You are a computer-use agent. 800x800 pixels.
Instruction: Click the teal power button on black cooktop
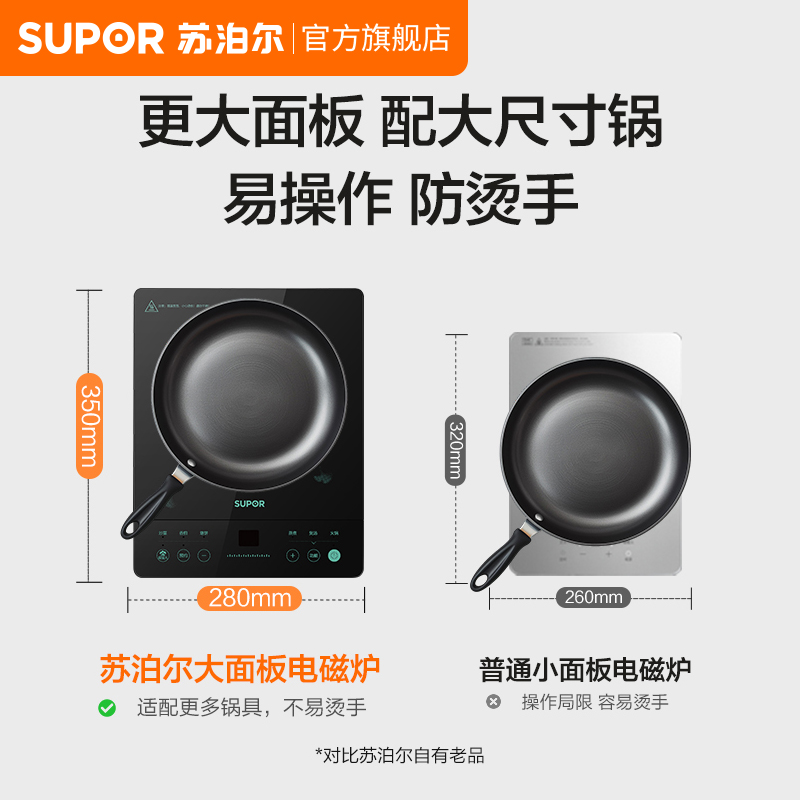334,555
